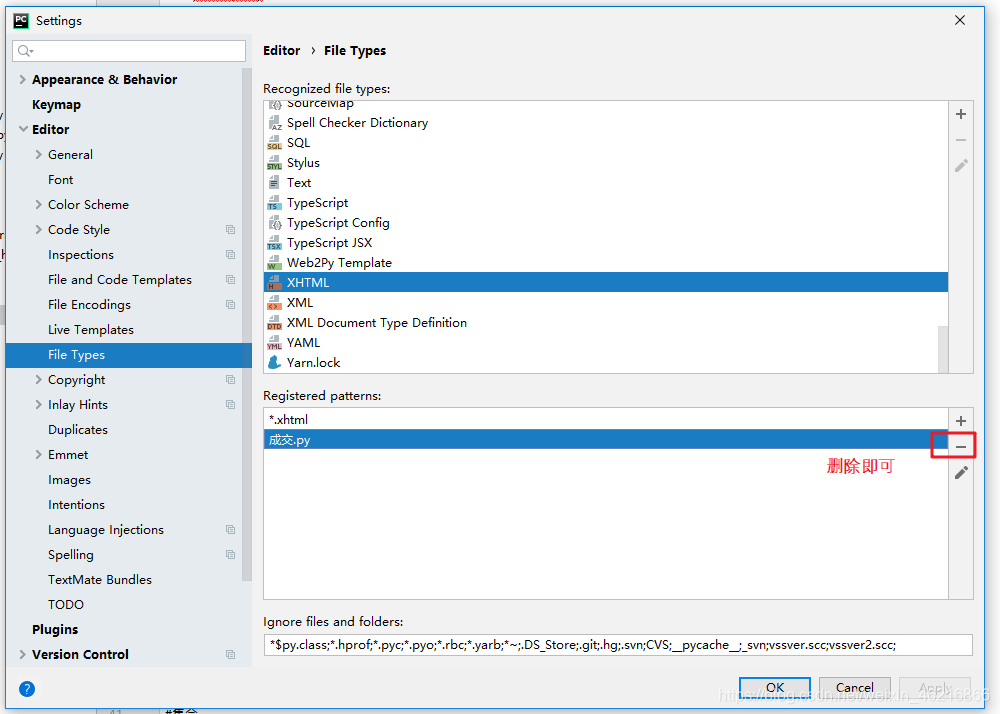The height and width of the screenshot is (714, 1000).
Task: Select the File Types settings item
Action: click(129, 355)
